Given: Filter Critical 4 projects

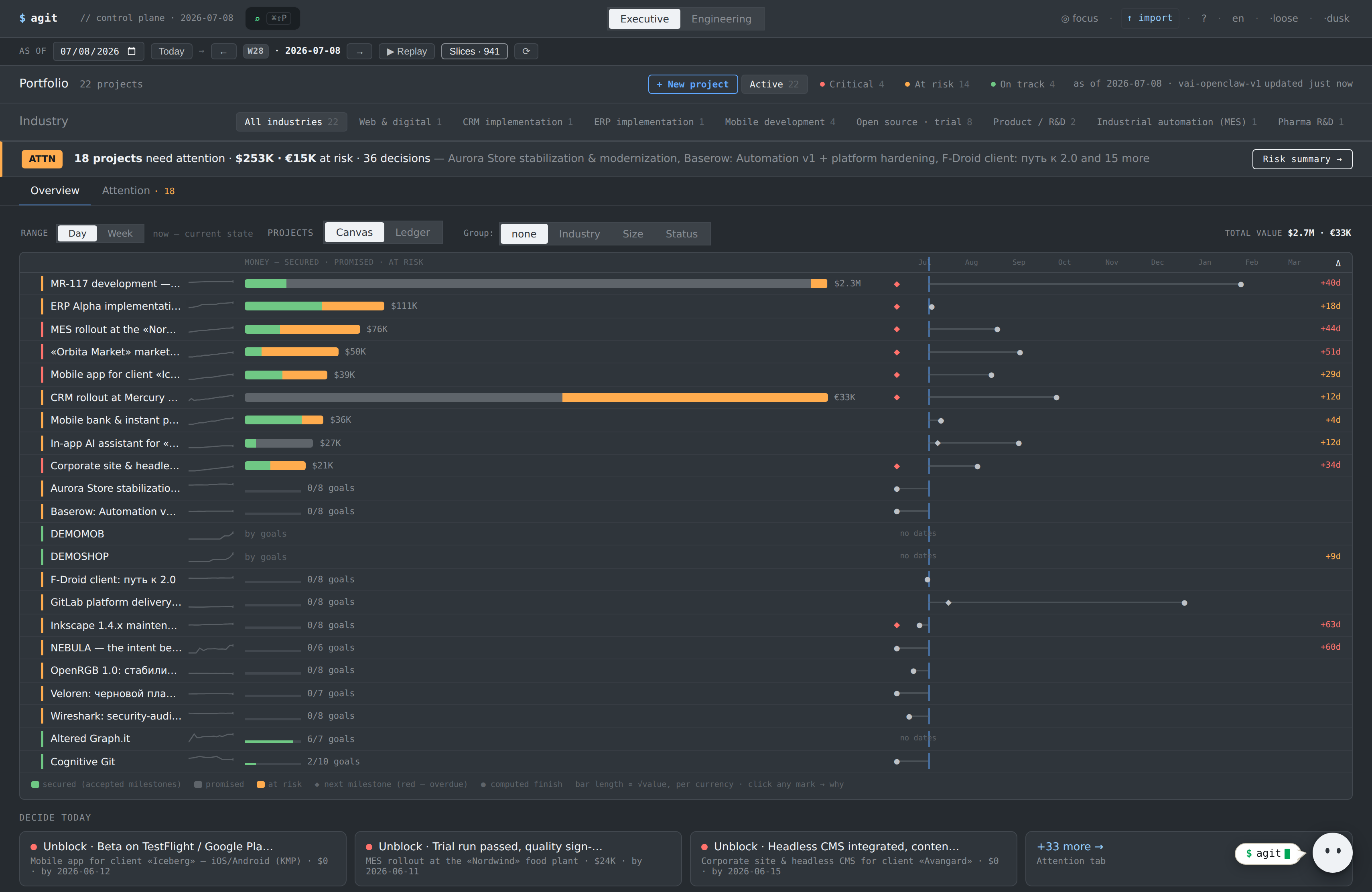Looking at the screenshot, I should click(x=851, y=84).
